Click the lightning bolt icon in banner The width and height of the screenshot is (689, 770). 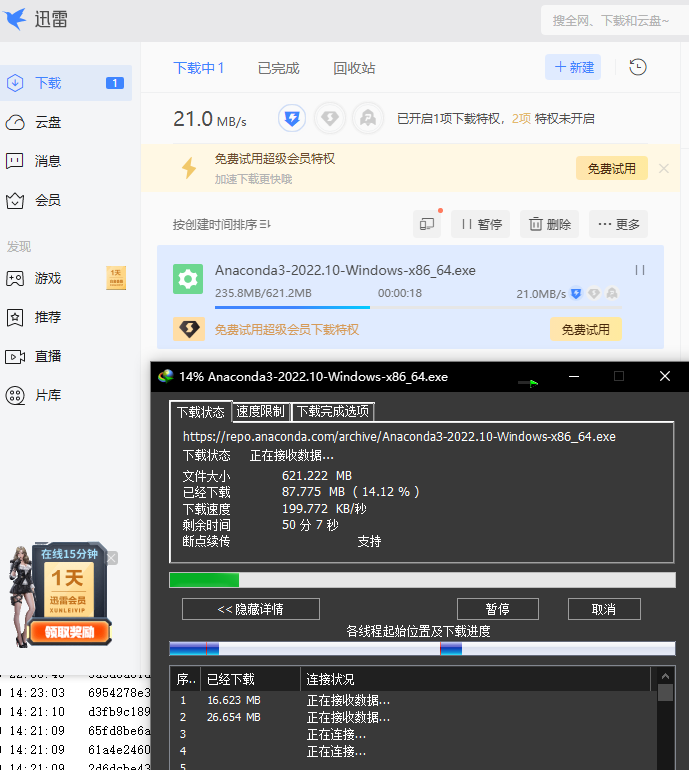tap(189, 168)
